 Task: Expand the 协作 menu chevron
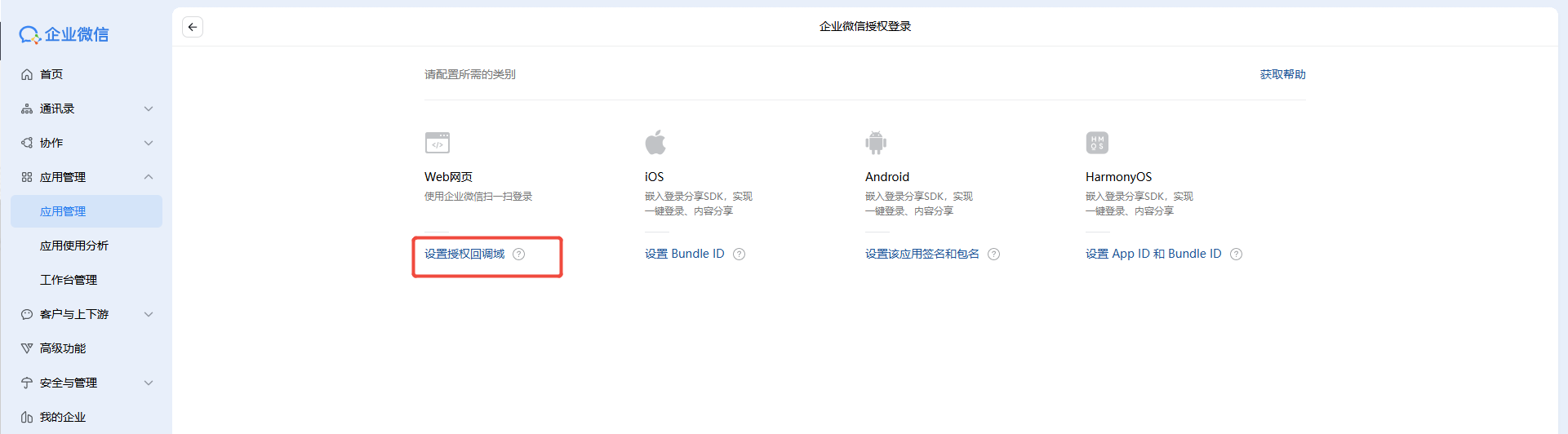coord(149,143)
